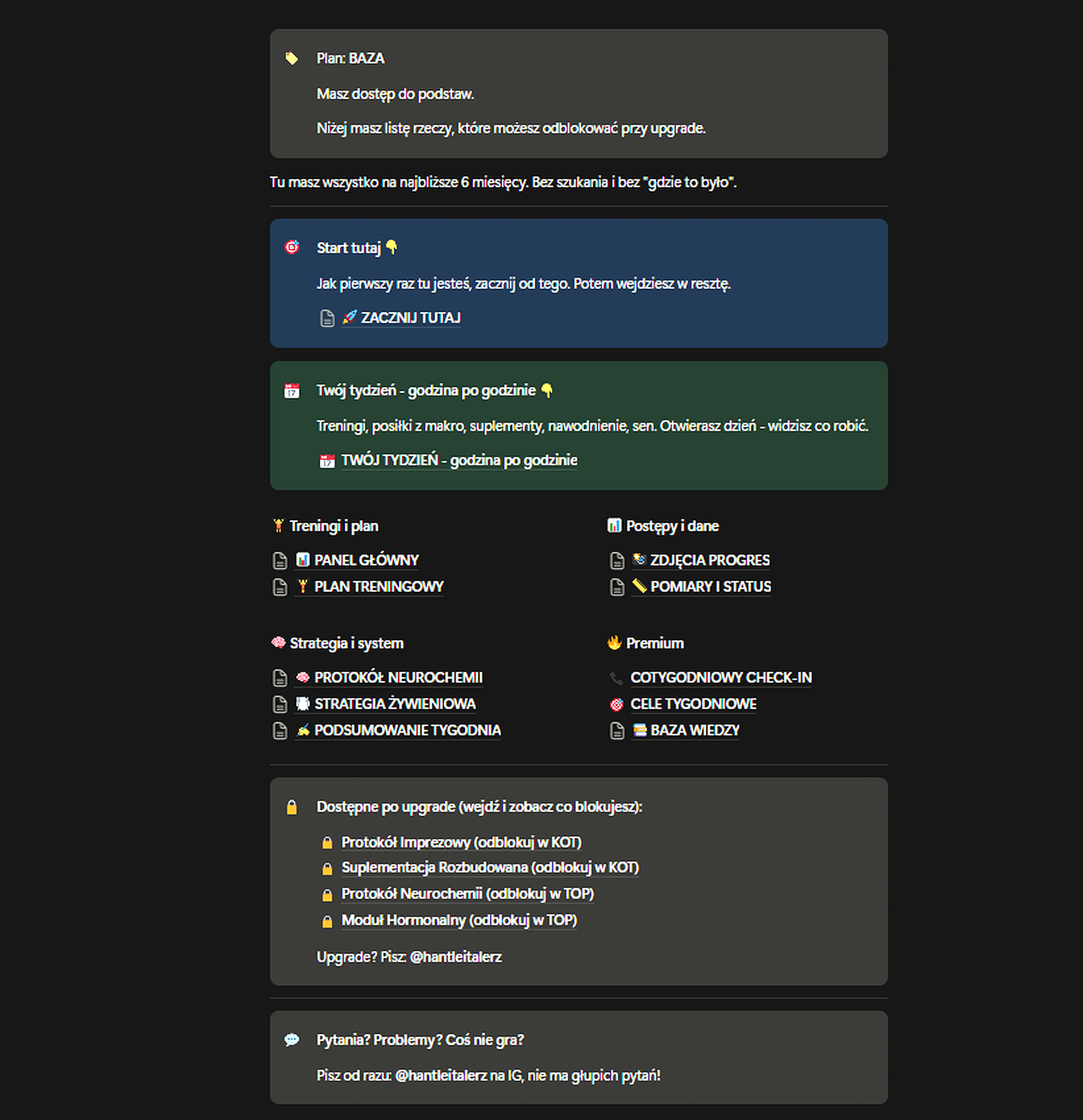Click the page icon before PANEL GŁÓWNY
The width and height of the screenshot is (1083, 1120).
(x=279, y=561)
